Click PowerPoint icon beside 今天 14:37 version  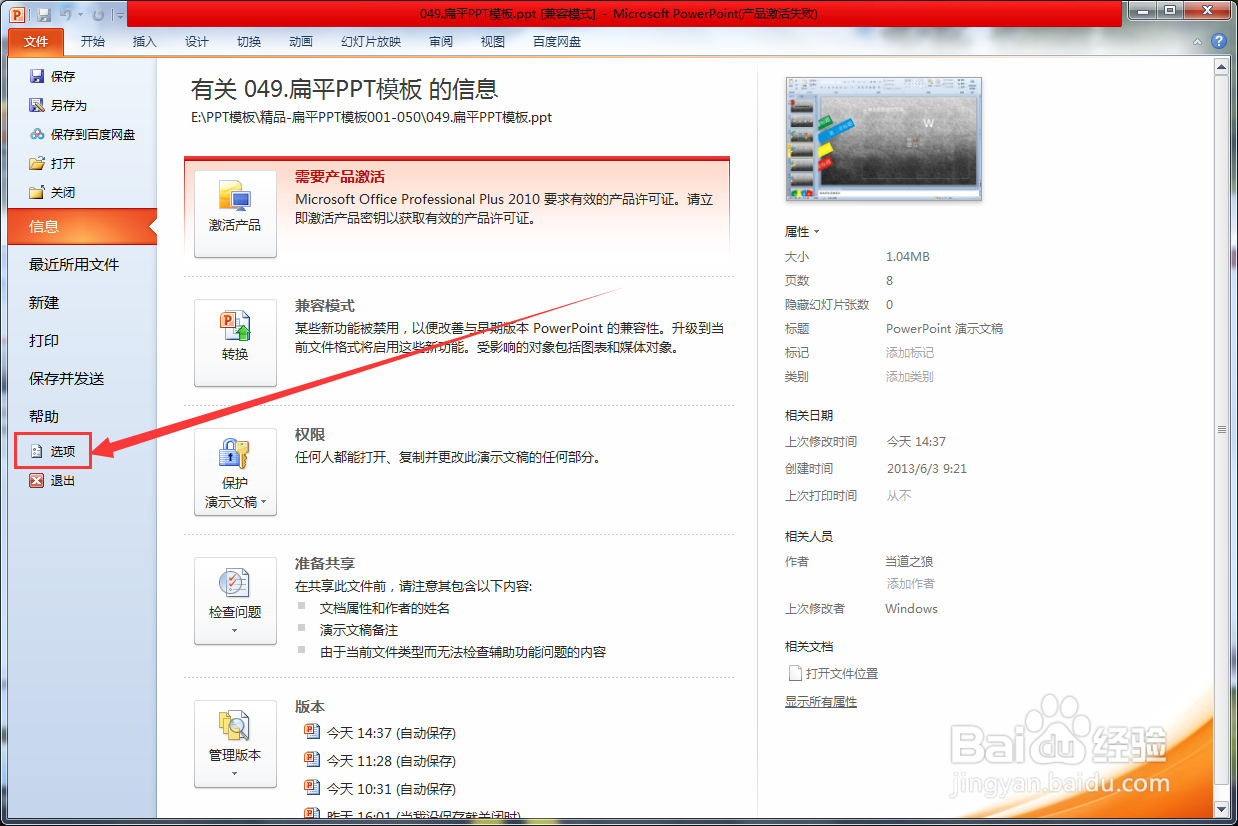(311, 732)
